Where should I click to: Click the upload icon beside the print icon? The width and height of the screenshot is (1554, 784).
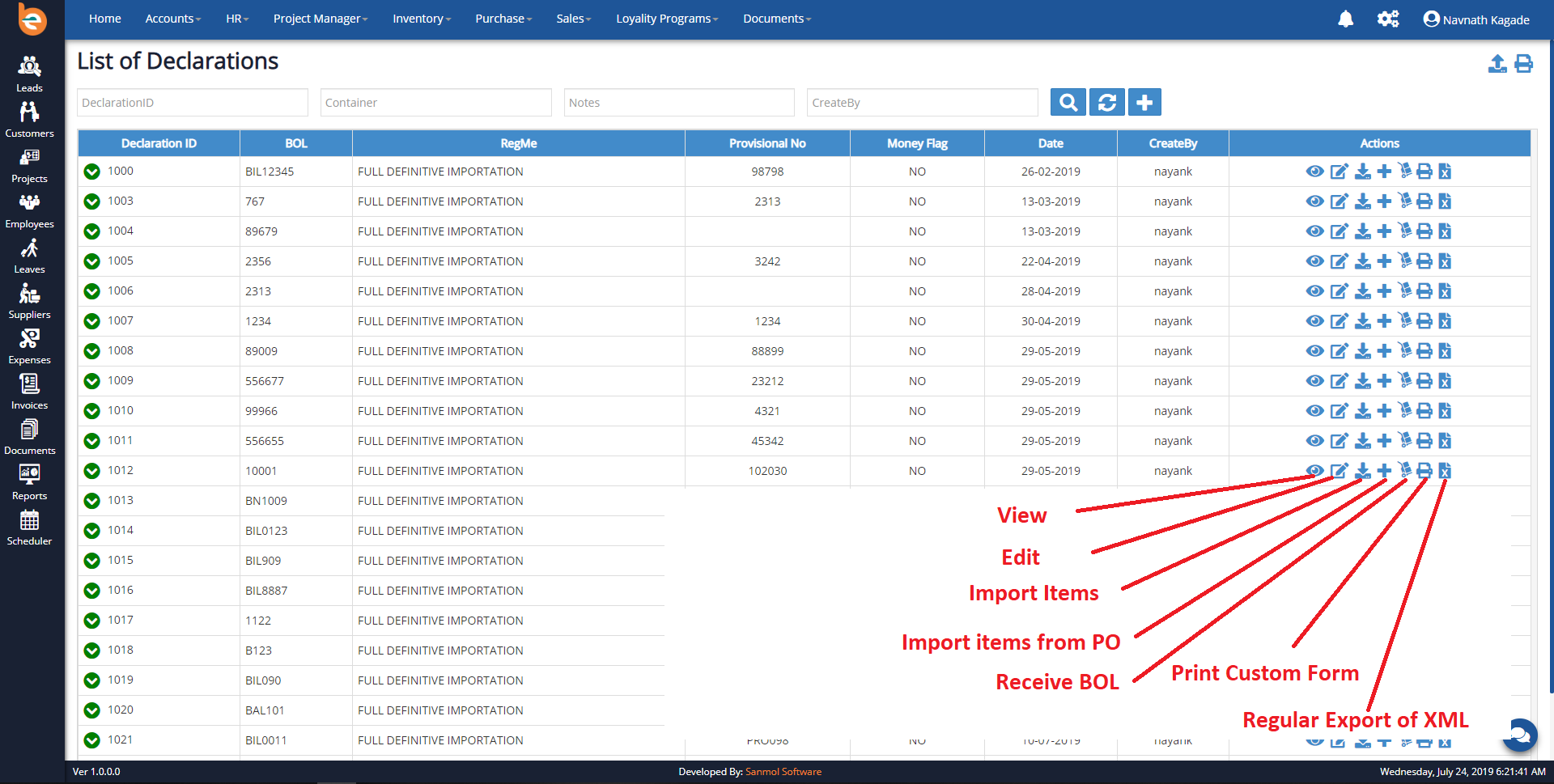[1497, 64]
